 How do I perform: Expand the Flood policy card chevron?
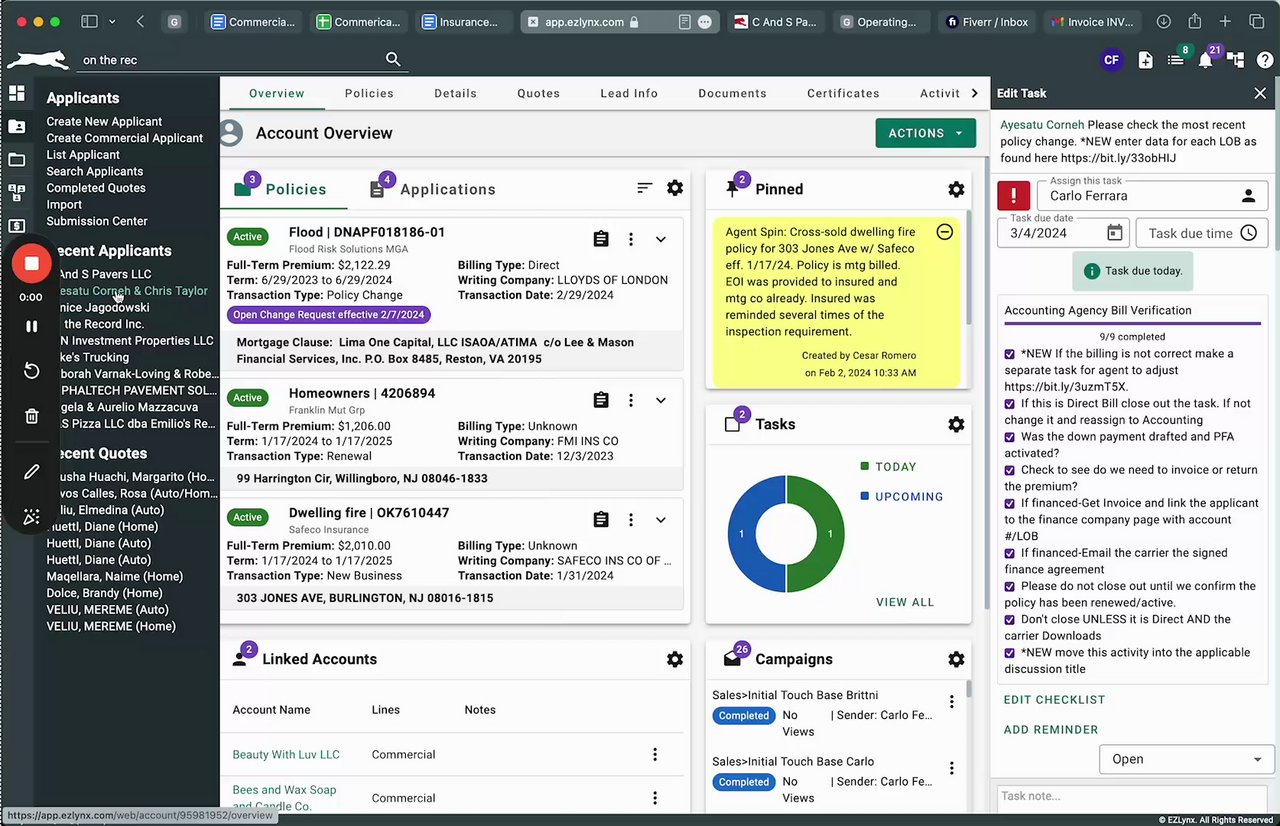pos(661,239)
